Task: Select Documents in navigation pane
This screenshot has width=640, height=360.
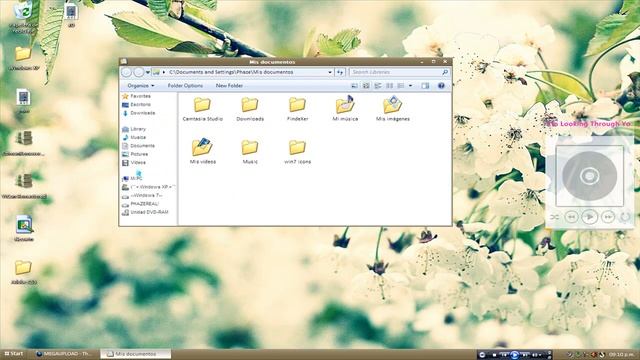Action: [138, 146]
